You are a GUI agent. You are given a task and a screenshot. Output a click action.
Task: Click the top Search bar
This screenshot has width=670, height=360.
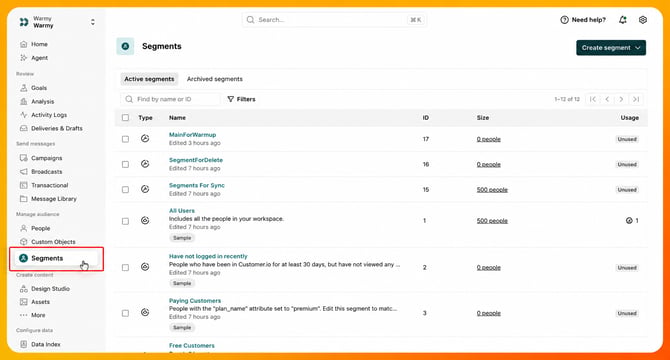pyautogui.click(x=334, y=20)
